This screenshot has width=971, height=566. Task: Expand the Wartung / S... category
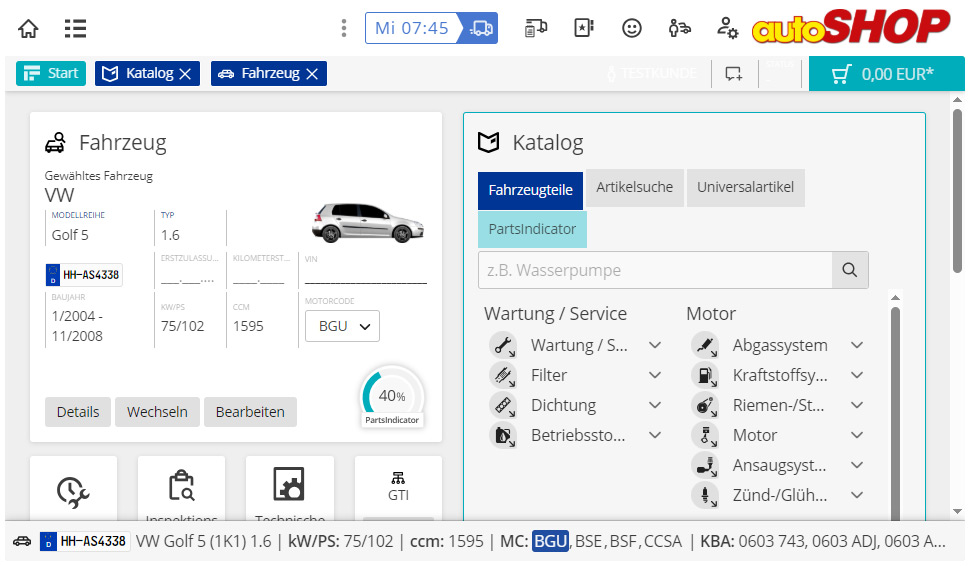655,345
